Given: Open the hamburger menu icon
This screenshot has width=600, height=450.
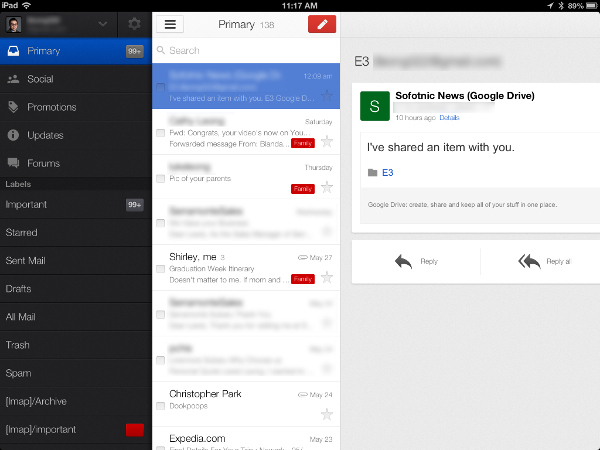Looking at the screenshot, I should pos(170,24).
